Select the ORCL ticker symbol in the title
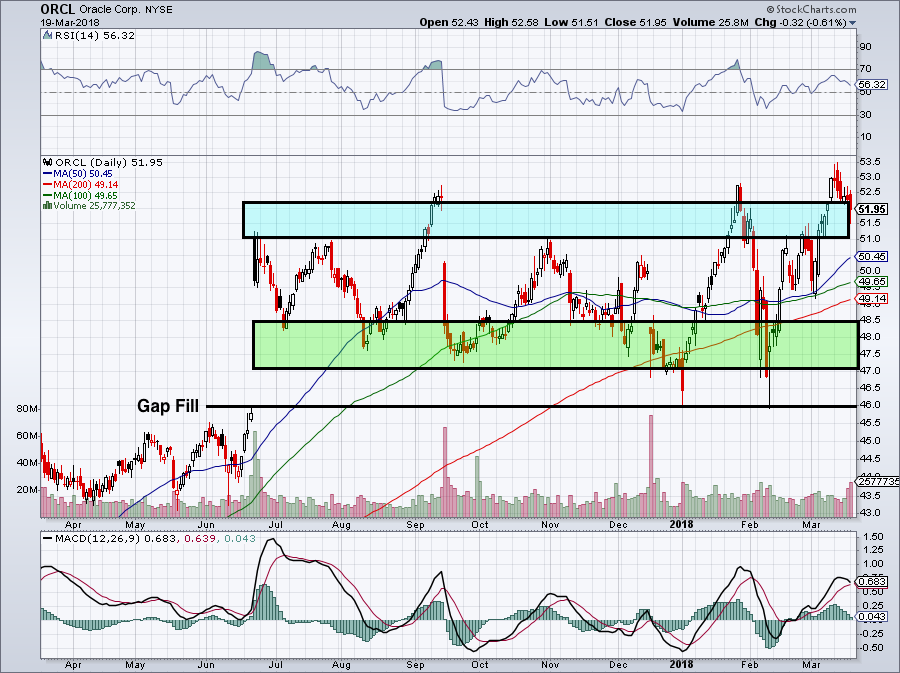This screenshot has height=673, width=900. pyautogui.click(x=58, y=9)
